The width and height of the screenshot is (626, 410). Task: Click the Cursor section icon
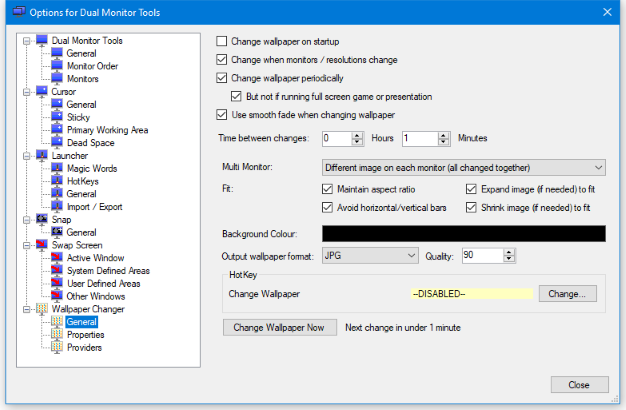(42, 91)
